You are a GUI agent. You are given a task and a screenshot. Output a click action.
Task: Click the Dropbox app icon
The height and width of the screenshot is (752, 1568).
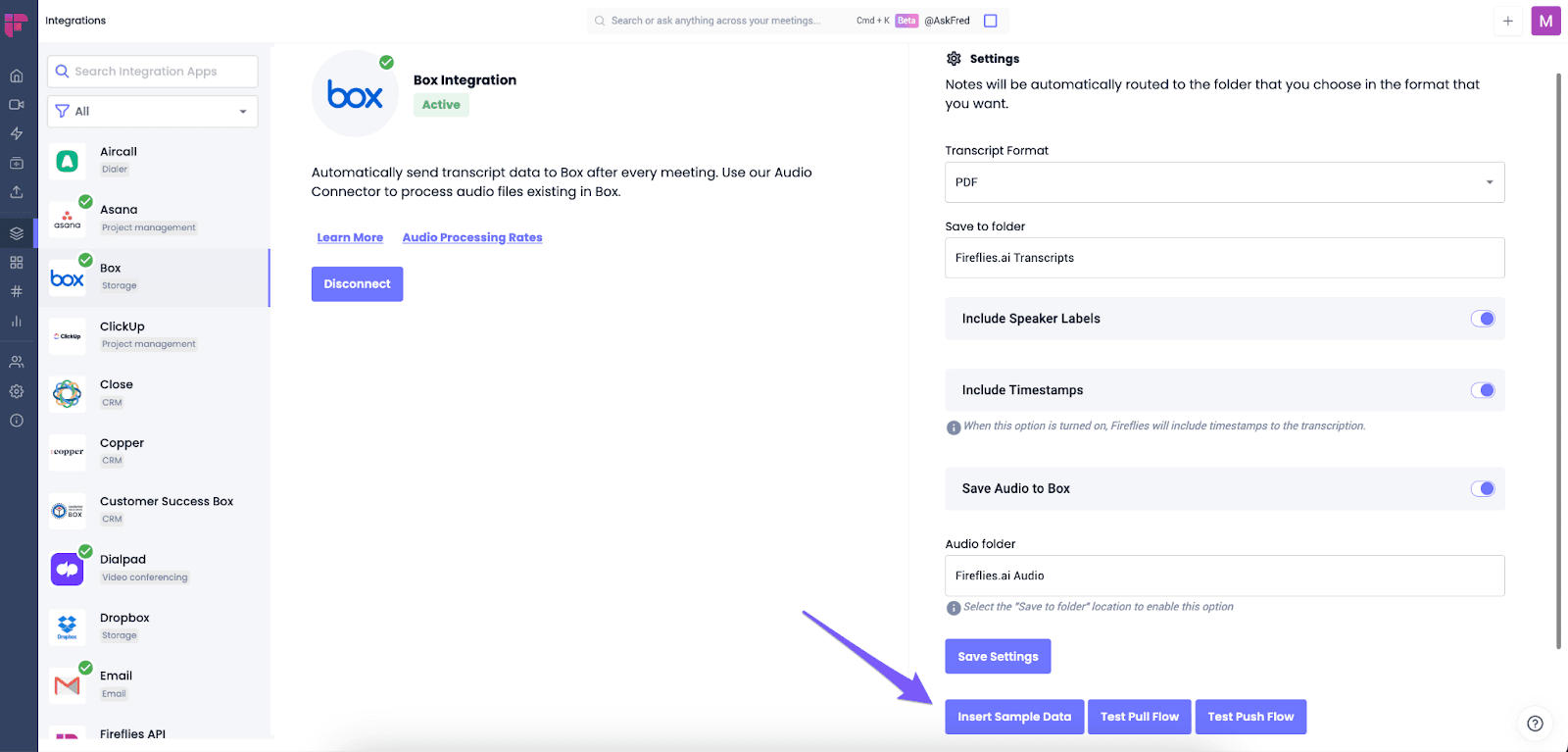(68, 627)
